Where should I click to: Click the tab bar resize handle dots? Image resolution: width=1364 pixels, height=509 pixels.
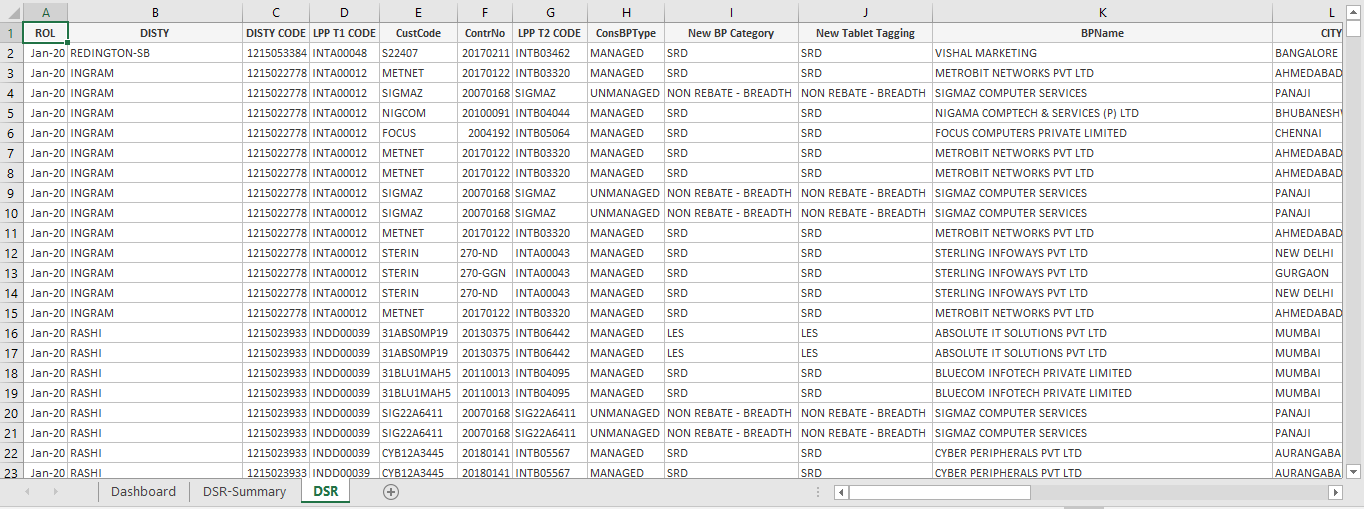click(x=818, y=492)
